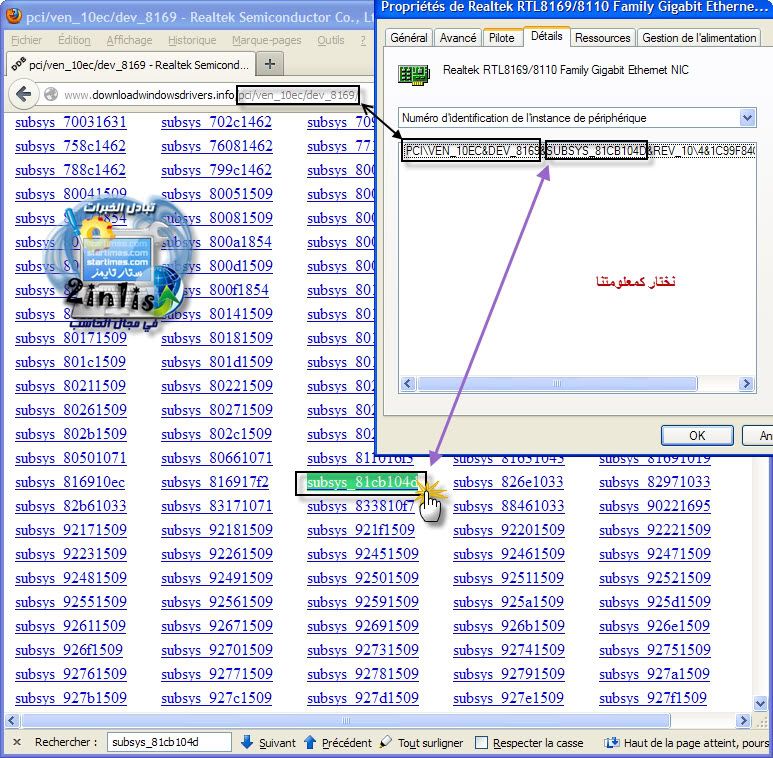Open the subsys_833810f7 link
The image size is (773, 758).
(361, 506)
